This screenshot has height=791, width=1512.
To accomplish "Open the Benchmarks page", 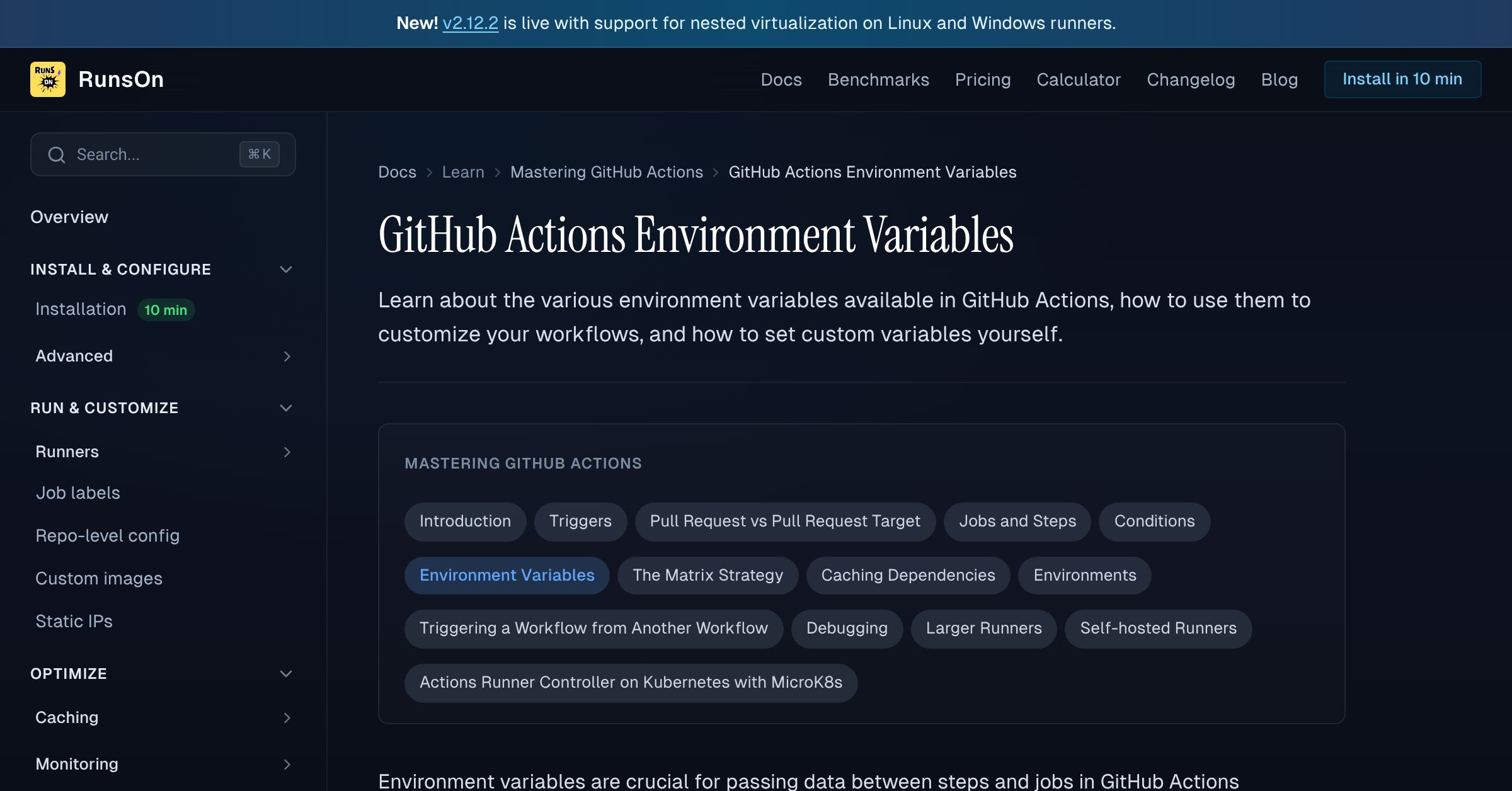I will tap(879, 79).
